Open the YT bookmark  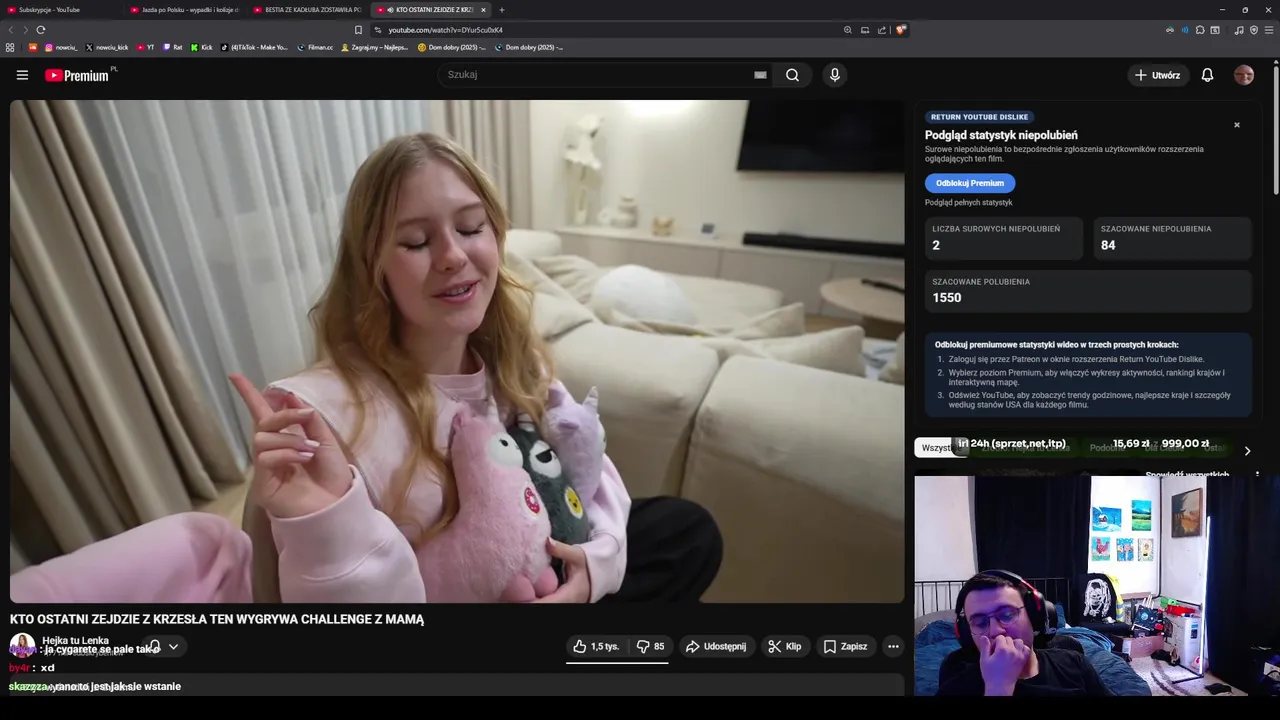[x=145, y=47]
